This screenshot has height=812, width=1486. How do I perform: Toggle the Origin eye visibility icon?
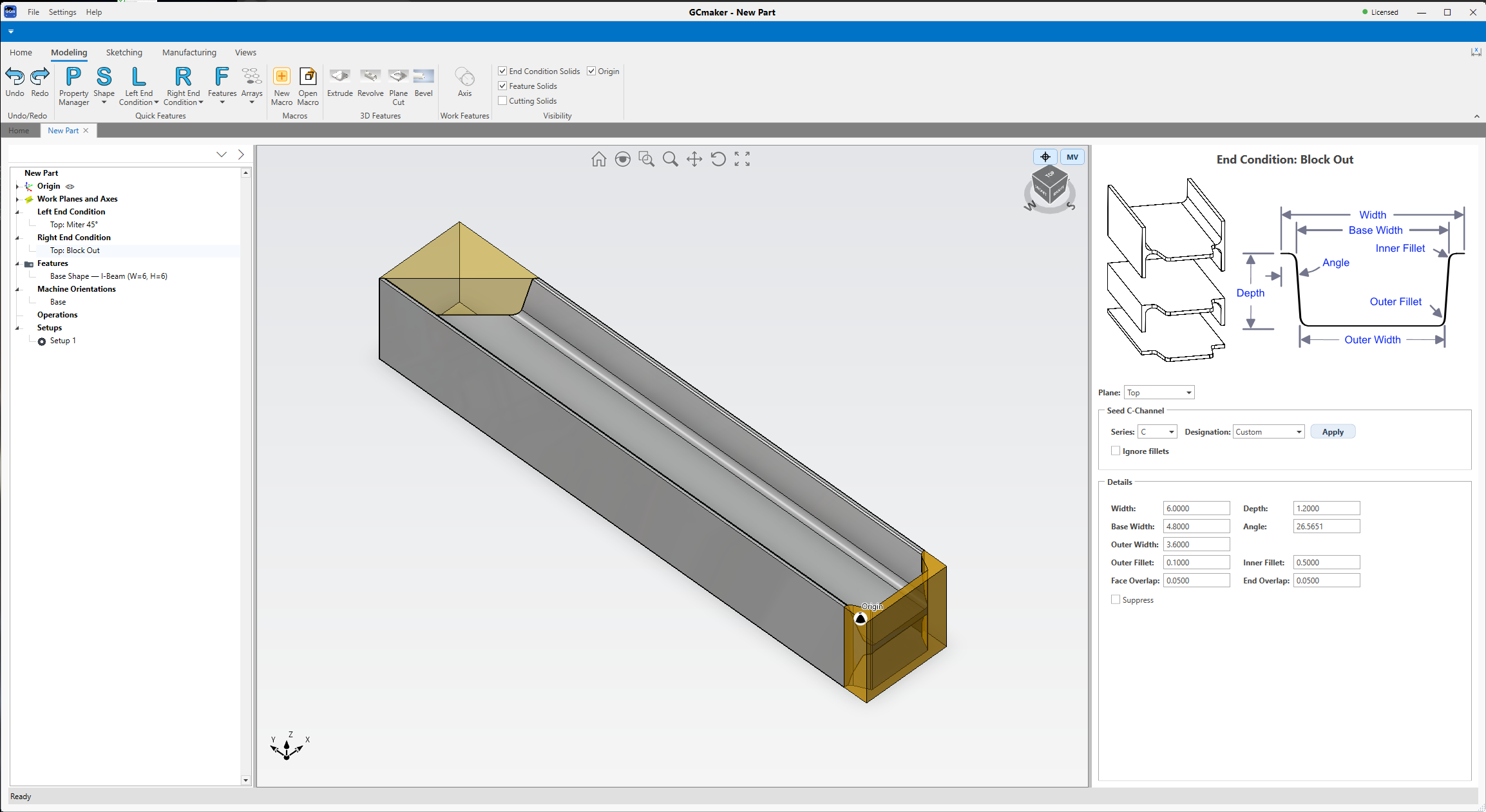[70, 186]
